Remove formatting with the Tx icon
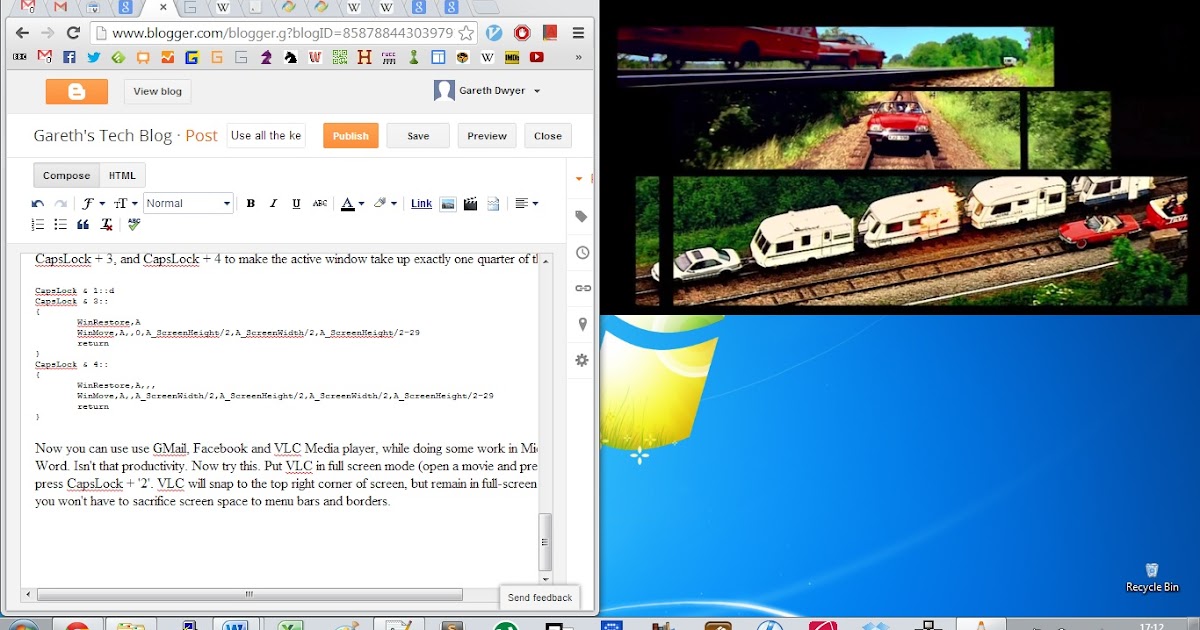 click(x=105, y=223)
